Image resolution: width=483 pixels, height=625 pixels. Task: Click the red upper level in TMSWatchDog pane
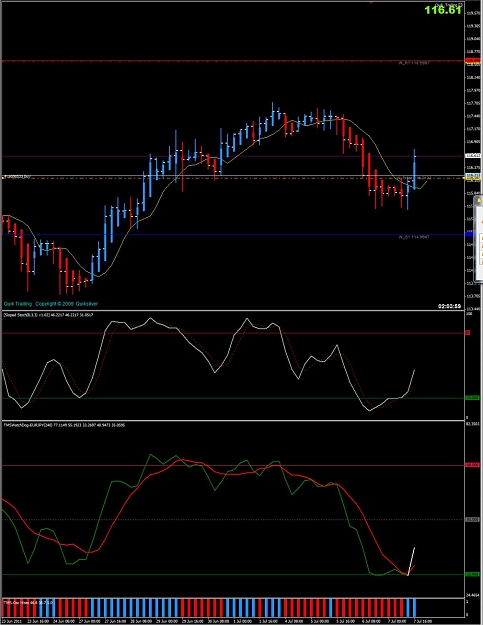232,465
